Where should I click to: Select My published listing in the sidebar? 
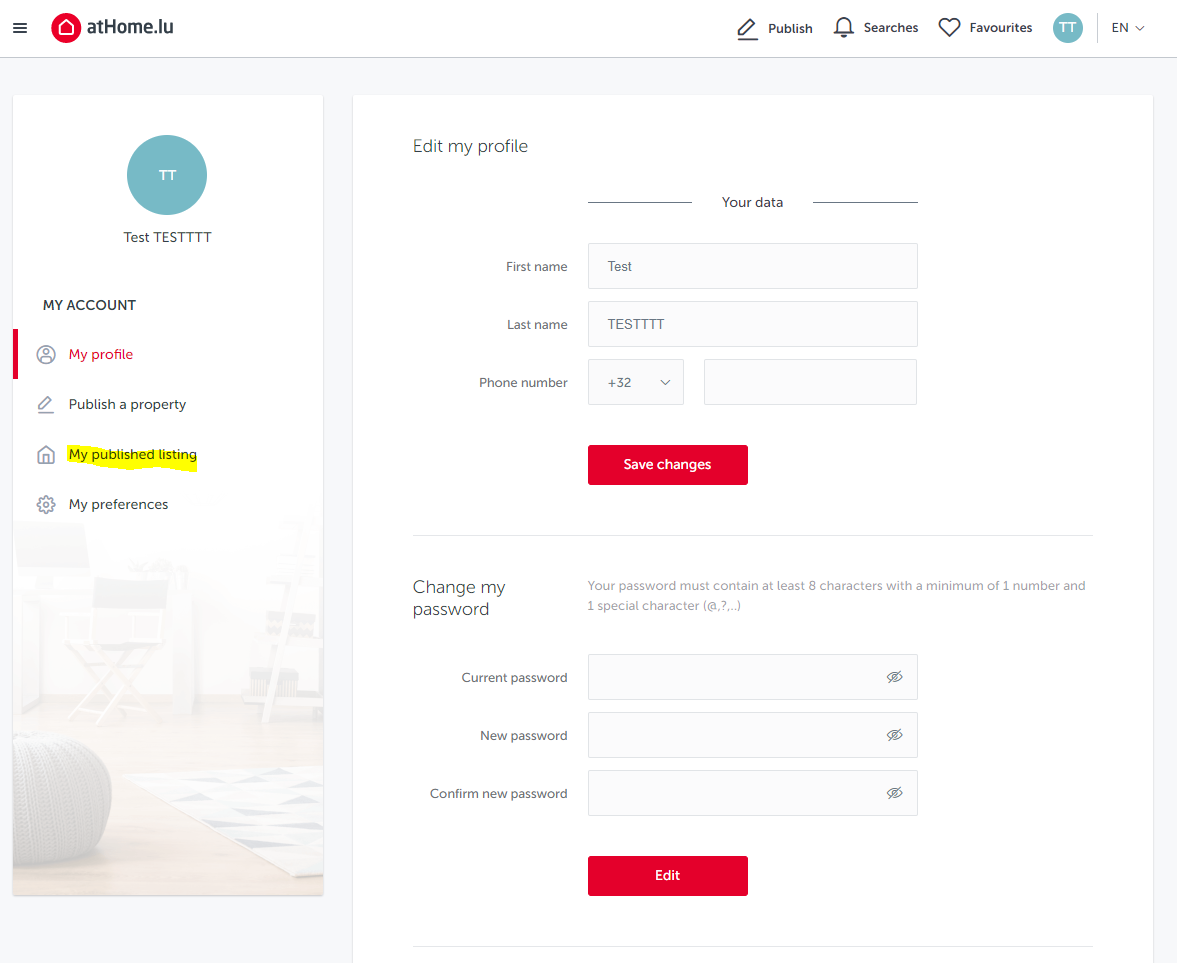point(133,454)
